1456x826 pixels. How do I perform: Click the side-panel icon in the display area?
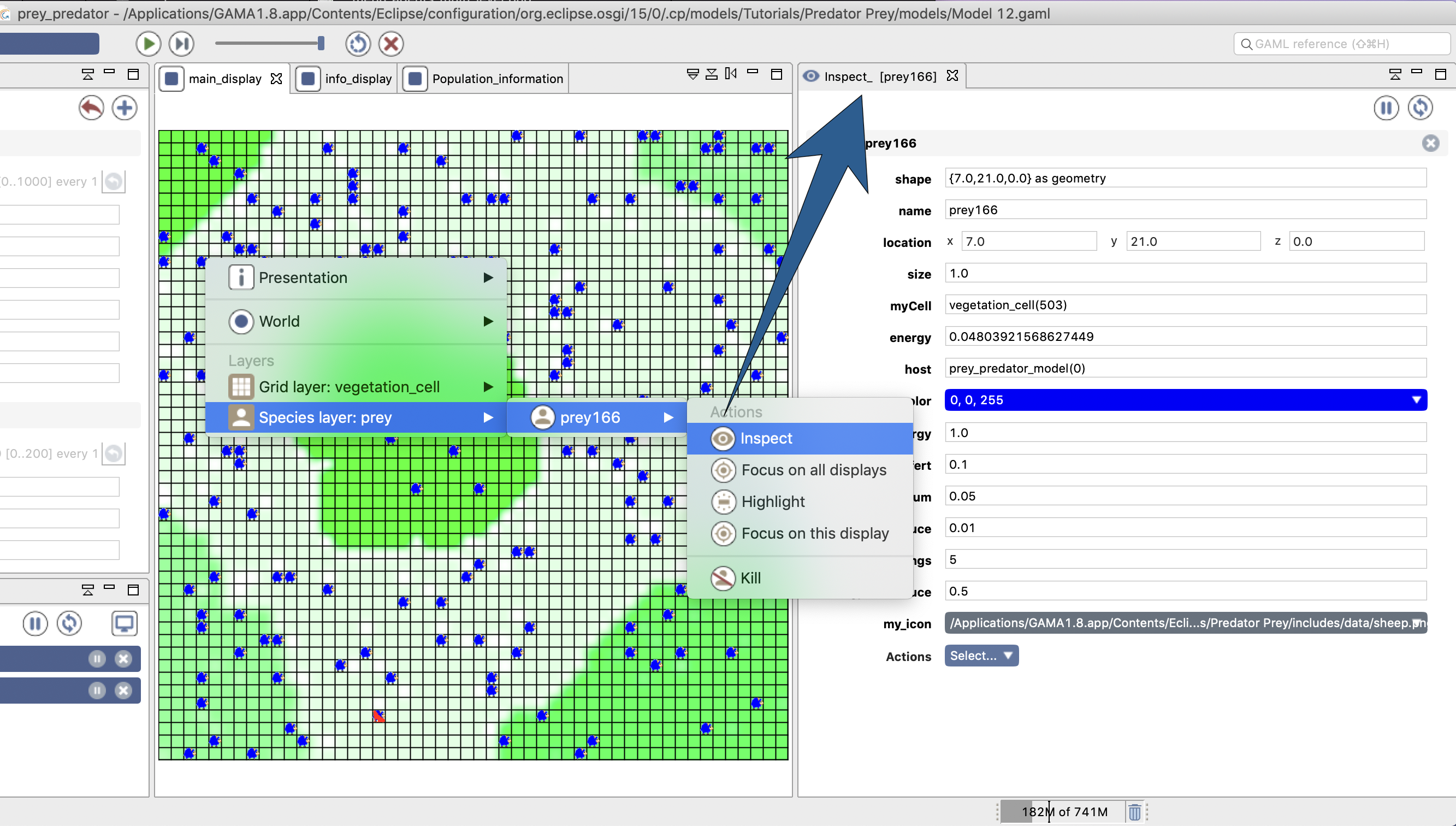tap(731, 74)
